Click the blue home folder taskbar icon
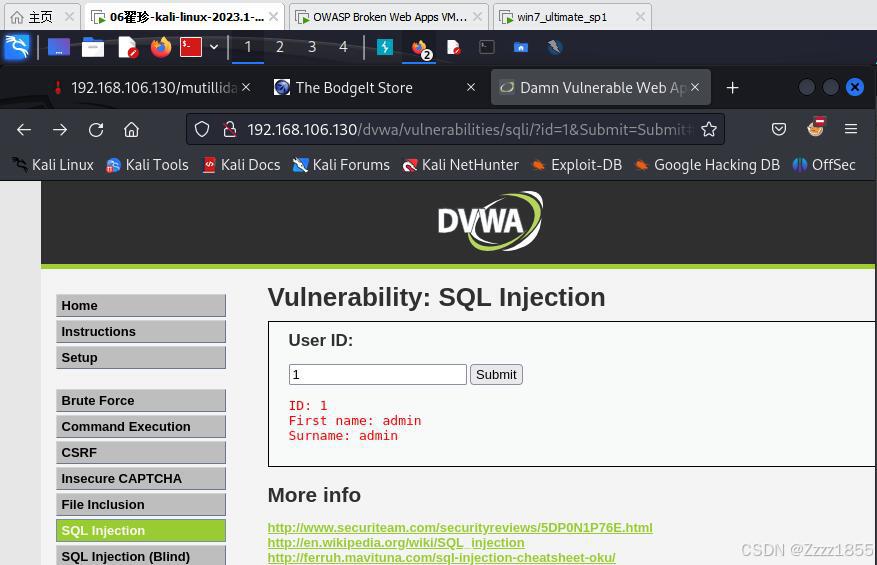This screenshot has height=565, width=877. pos(521,47)
